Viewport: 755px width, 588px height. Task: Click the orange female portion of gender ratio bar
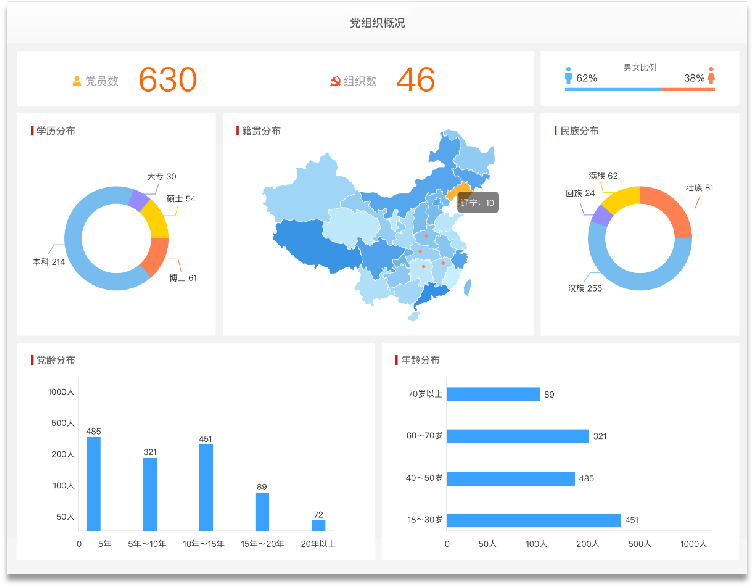click(x=688, y=89)
